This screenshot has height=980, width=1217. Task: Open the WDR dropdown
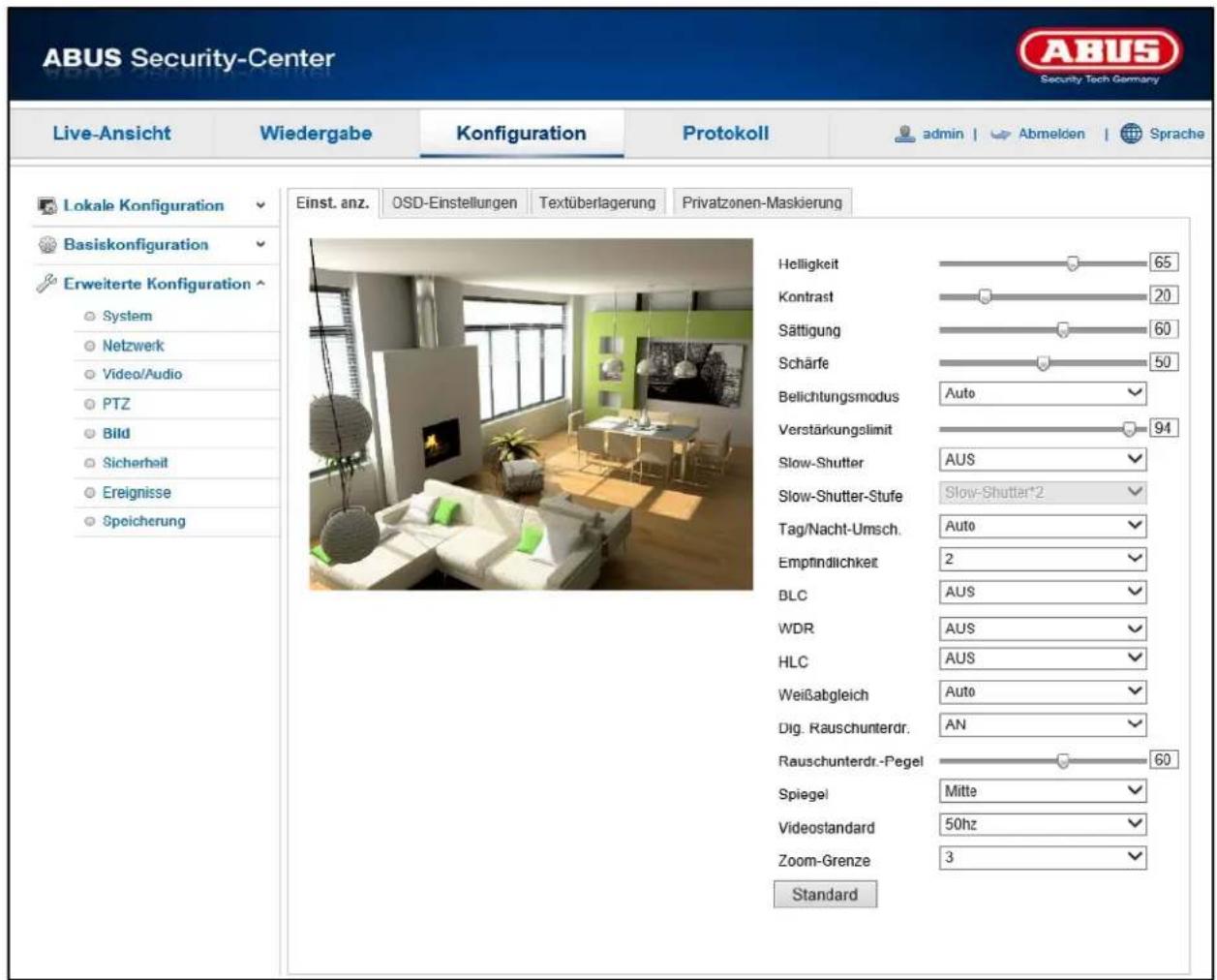(1043, 628)
